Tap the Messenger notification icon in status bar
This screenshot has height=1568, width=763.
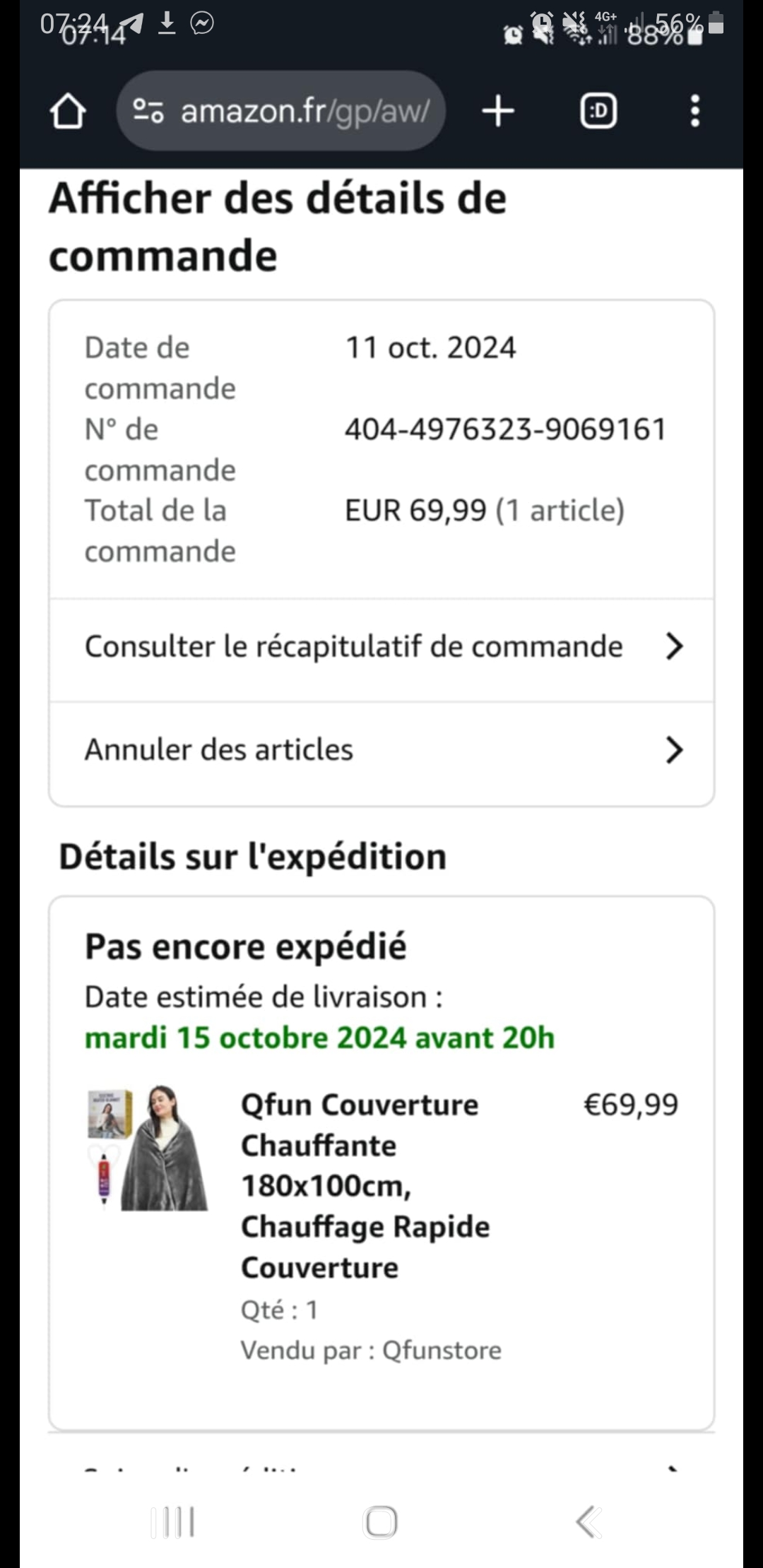(202, 23)
